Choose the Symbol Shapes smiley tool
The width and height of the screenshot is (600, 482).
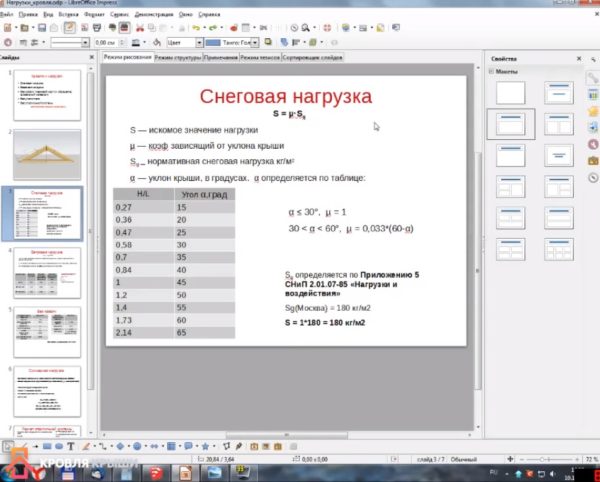137,446
